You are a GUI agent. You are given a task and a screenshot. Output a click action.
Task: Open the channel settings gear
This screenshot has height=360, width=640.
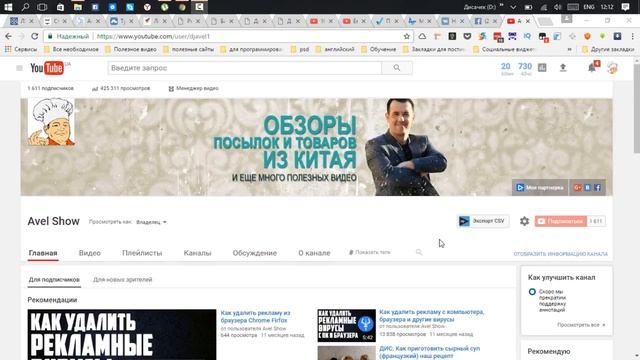[524, 221]
